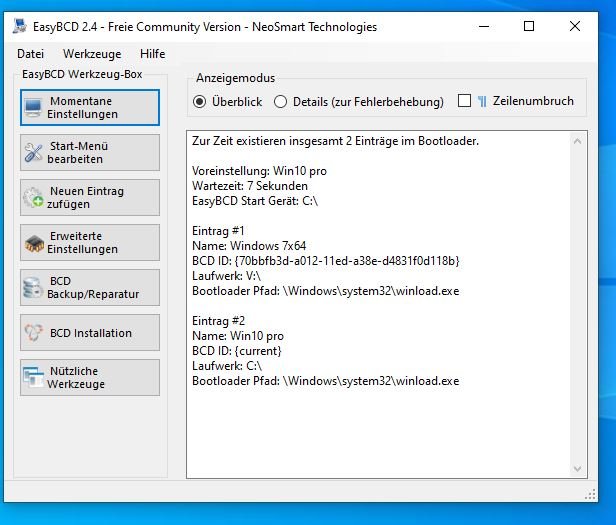Viewport: 616px width, 525px height.
Task: Click the monitor icon on Momentane Einstellungen
Action: (33, 107)
